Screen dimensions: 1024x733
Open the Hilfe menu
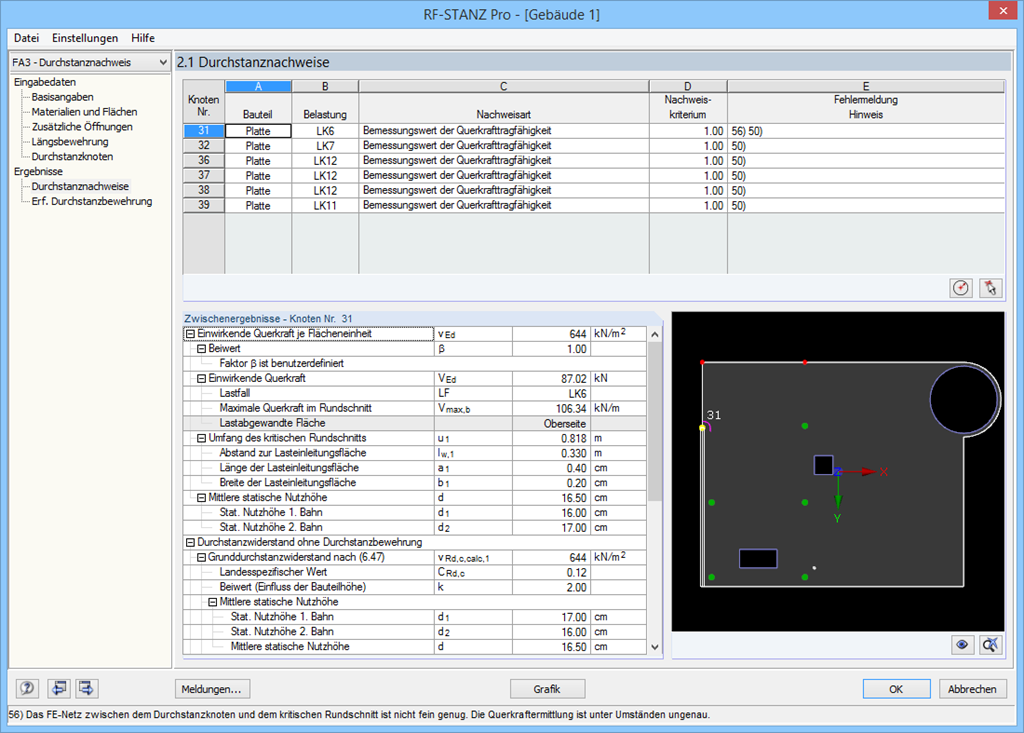[x=143, y=38]
